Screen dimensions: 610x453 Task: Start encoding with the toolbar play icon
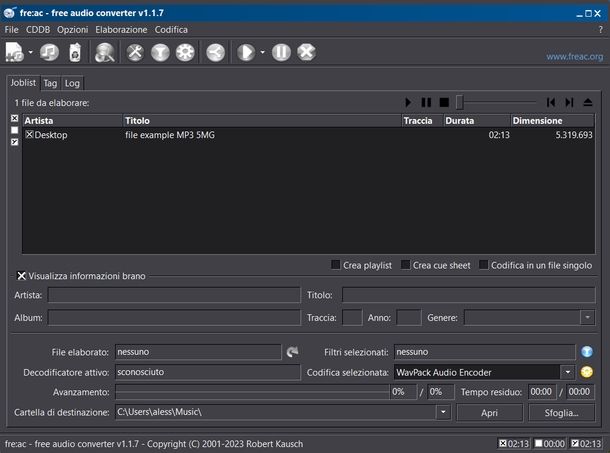coord(245,52)
